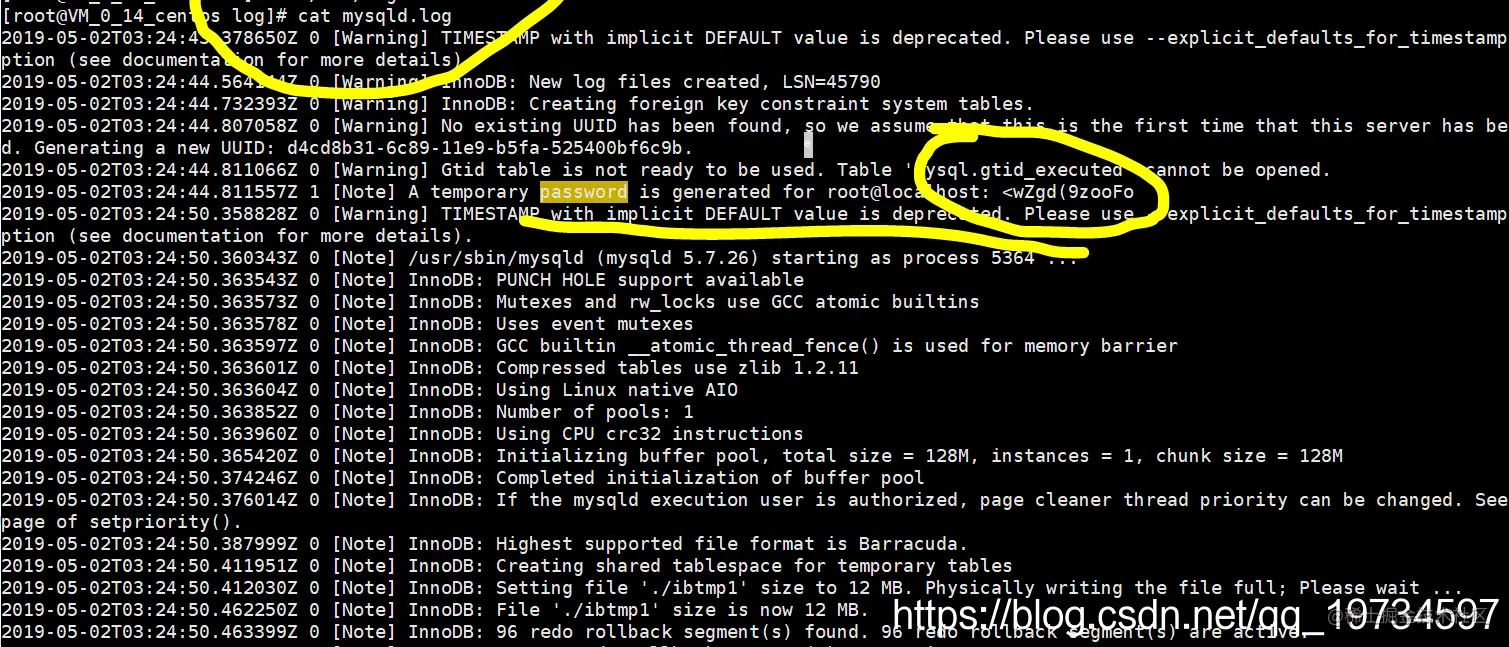Image resolution: width=1509 pixels, height=647 pixels.
Task: Click the mysqld 5.7.26 starting line
Action: (x=539, y=258)
